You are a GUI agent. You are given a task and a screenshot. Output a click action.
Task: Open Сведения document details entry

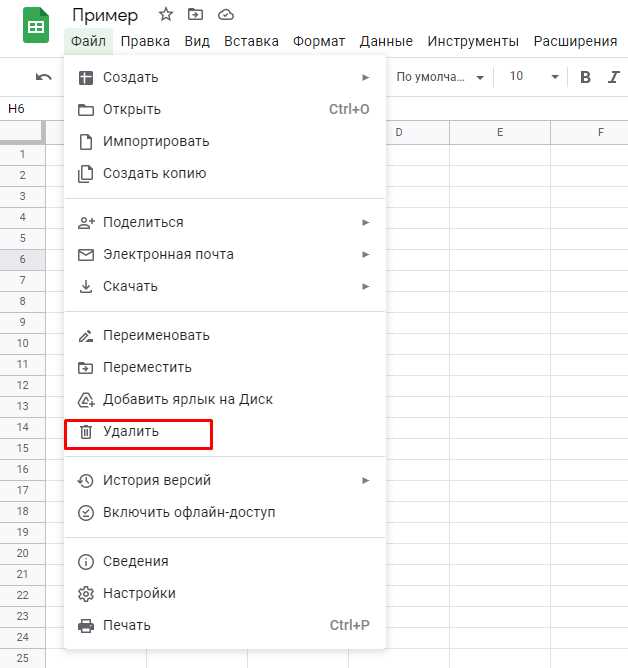(225, 561)
